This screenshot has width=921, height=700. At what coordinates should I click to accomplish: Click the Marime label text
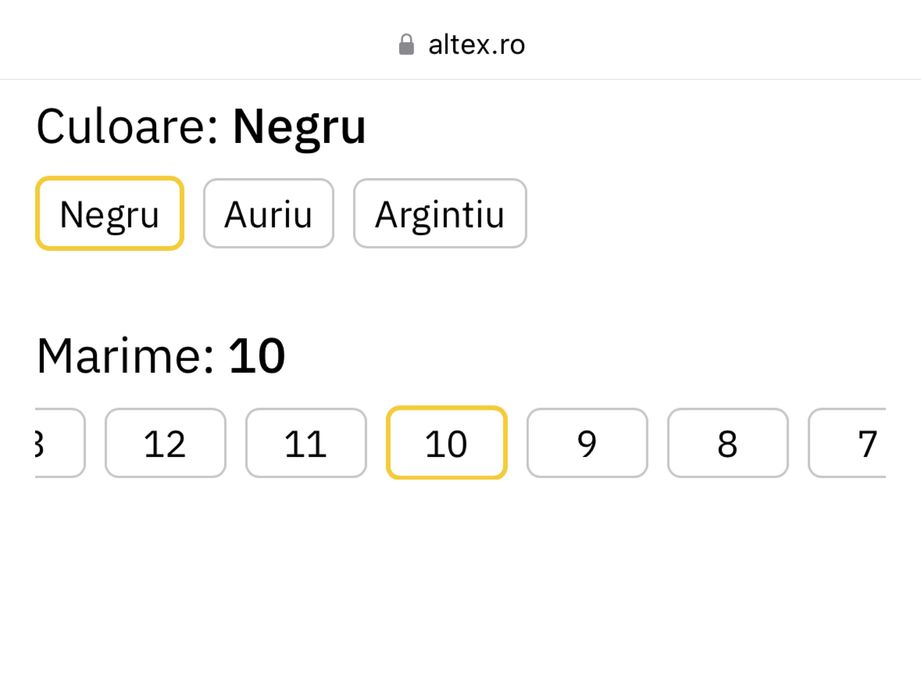125,356
